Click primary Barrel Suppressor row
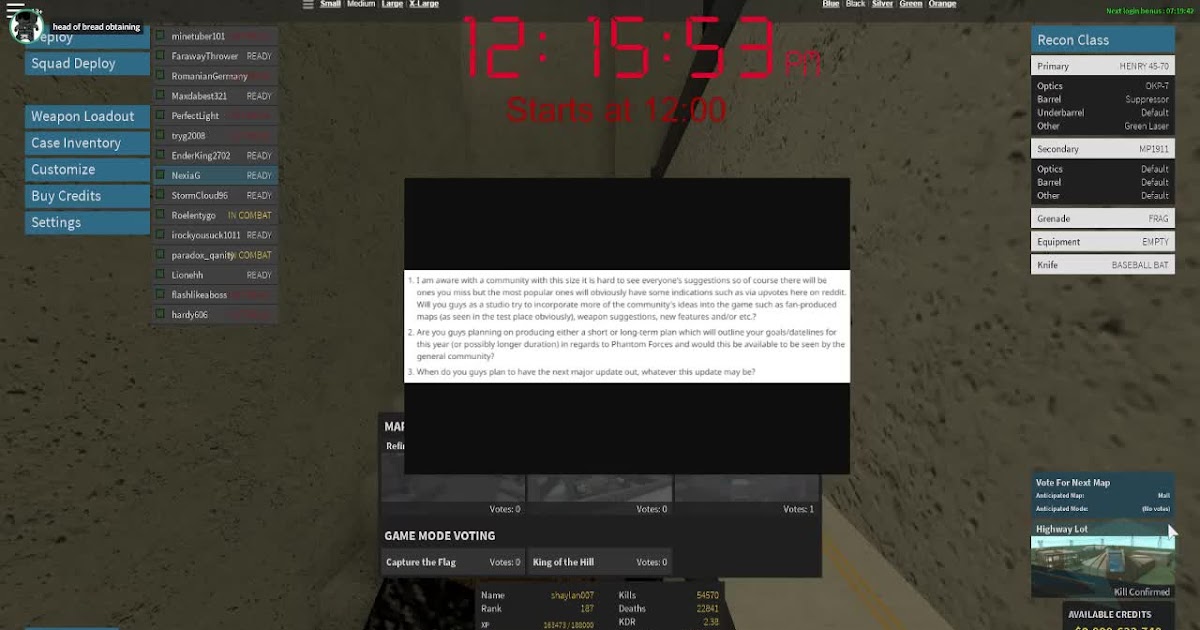The image size is (1200, 630). coord(1103,100)
